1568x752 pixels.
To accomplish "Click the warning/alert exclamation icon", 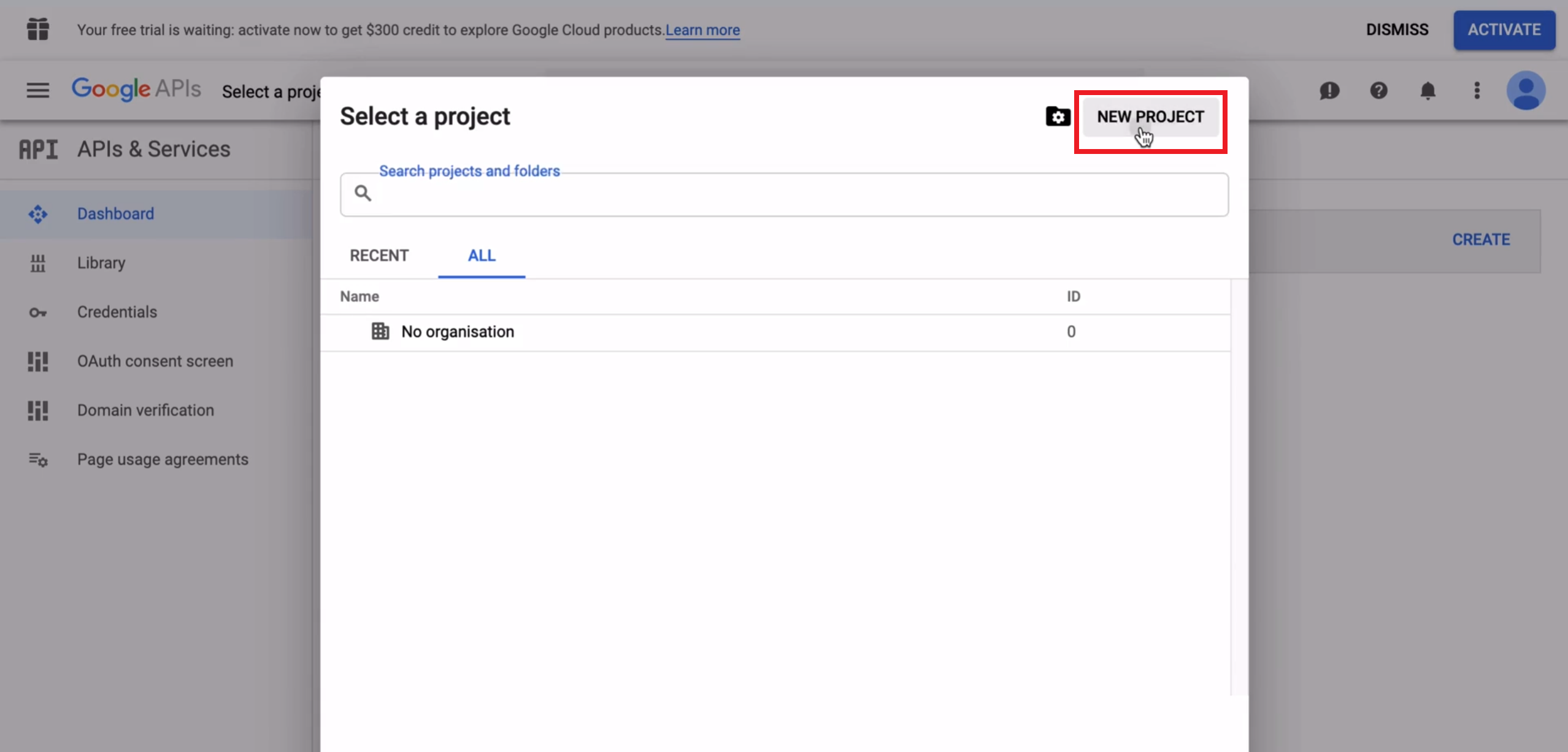I will [x=1330, y=90].
